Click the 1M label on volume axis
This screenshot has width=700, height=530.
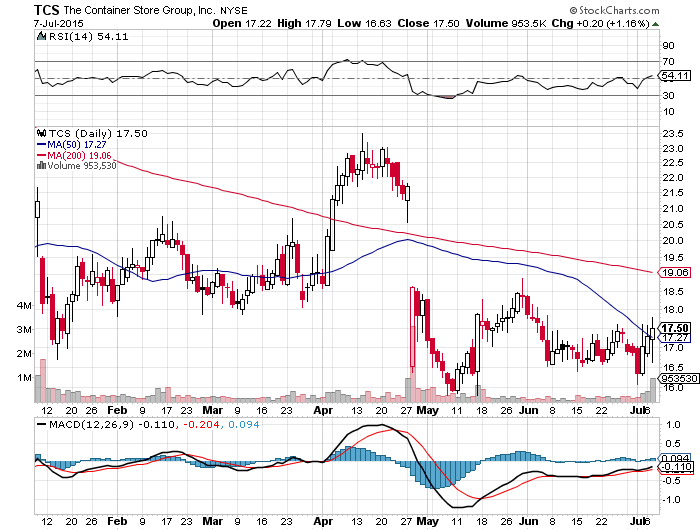click(x=24, y=378)
